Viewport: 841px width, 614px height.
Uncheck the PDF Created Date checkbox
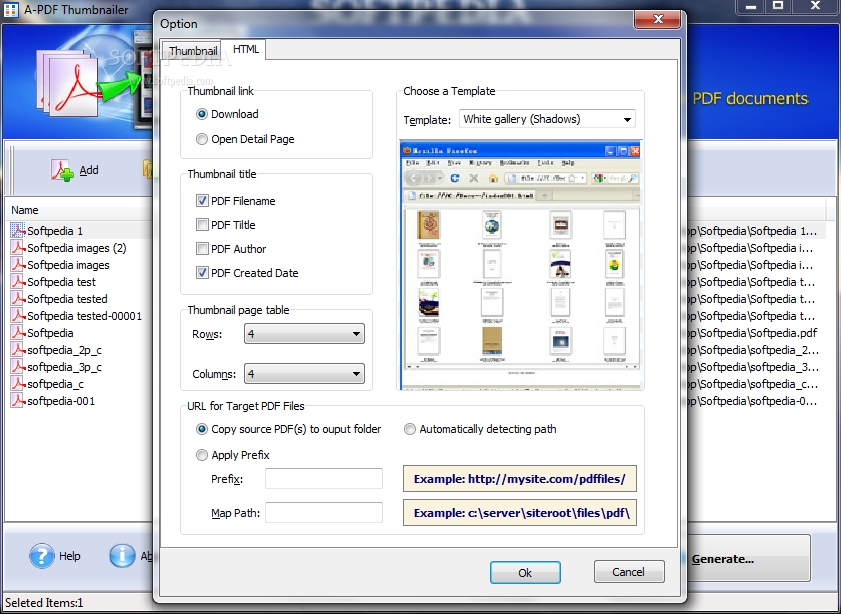coord(202,272)
